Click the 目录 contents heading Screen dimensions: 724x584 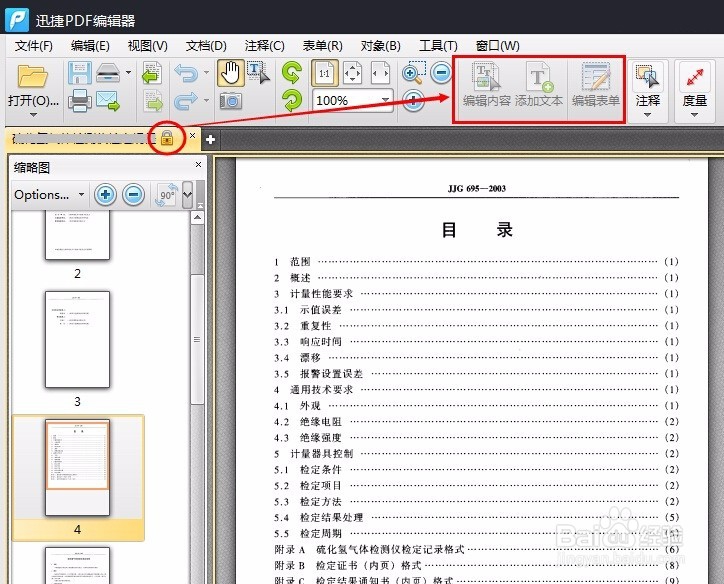pos(477,229)
